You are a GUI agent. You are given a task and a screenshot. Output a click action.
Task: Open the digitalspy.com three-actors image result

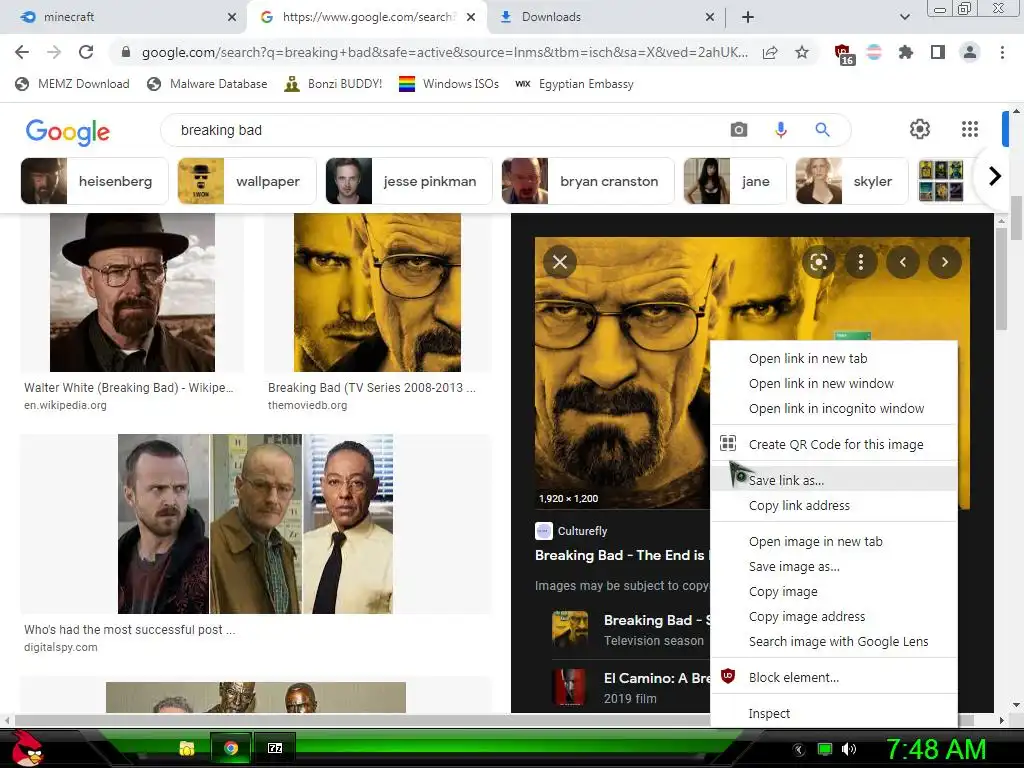pos(255,524)
